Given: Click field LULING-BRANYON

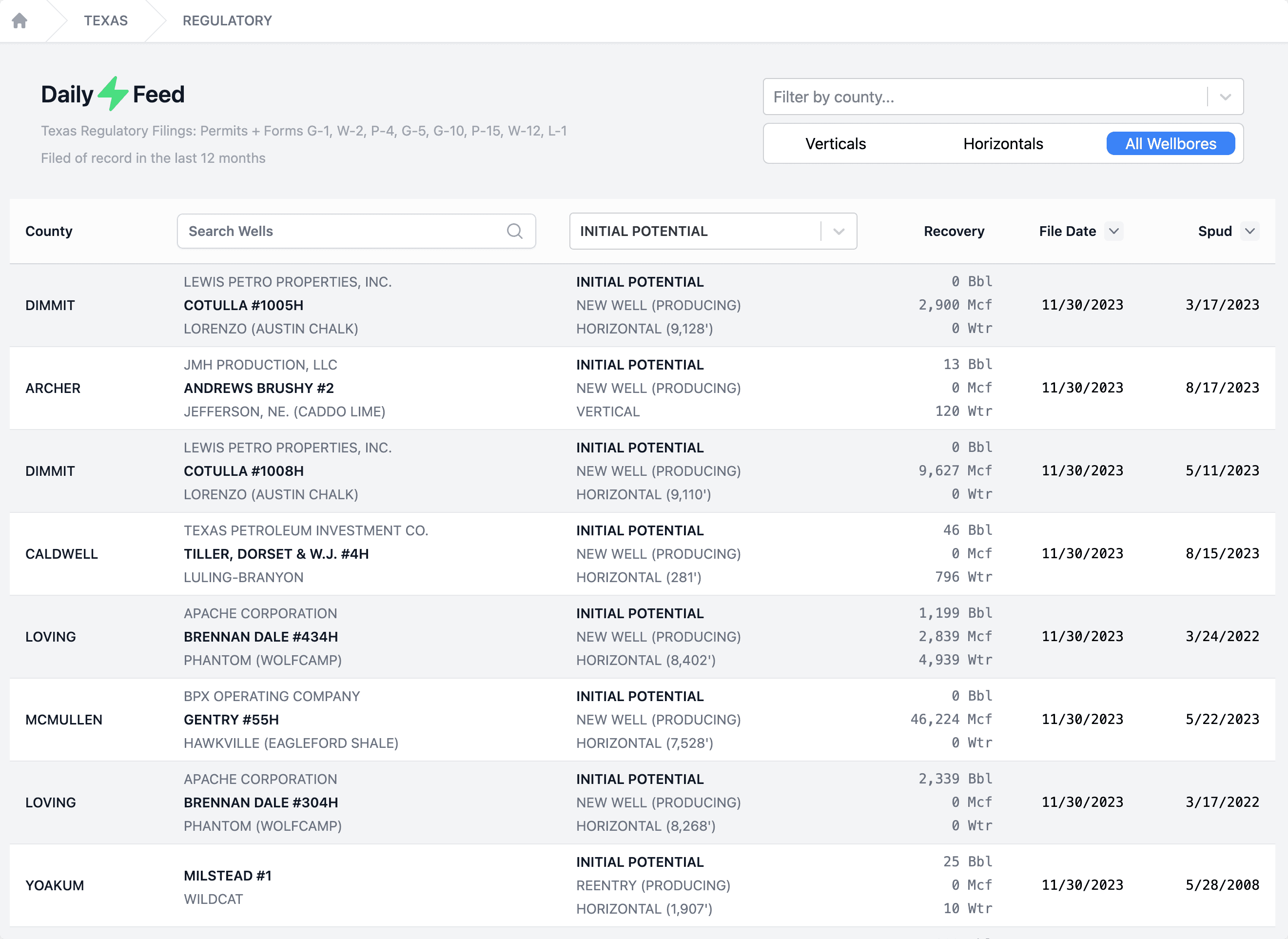Looking at the screenshot, I should pyautogui.click(x=243, y=578).
